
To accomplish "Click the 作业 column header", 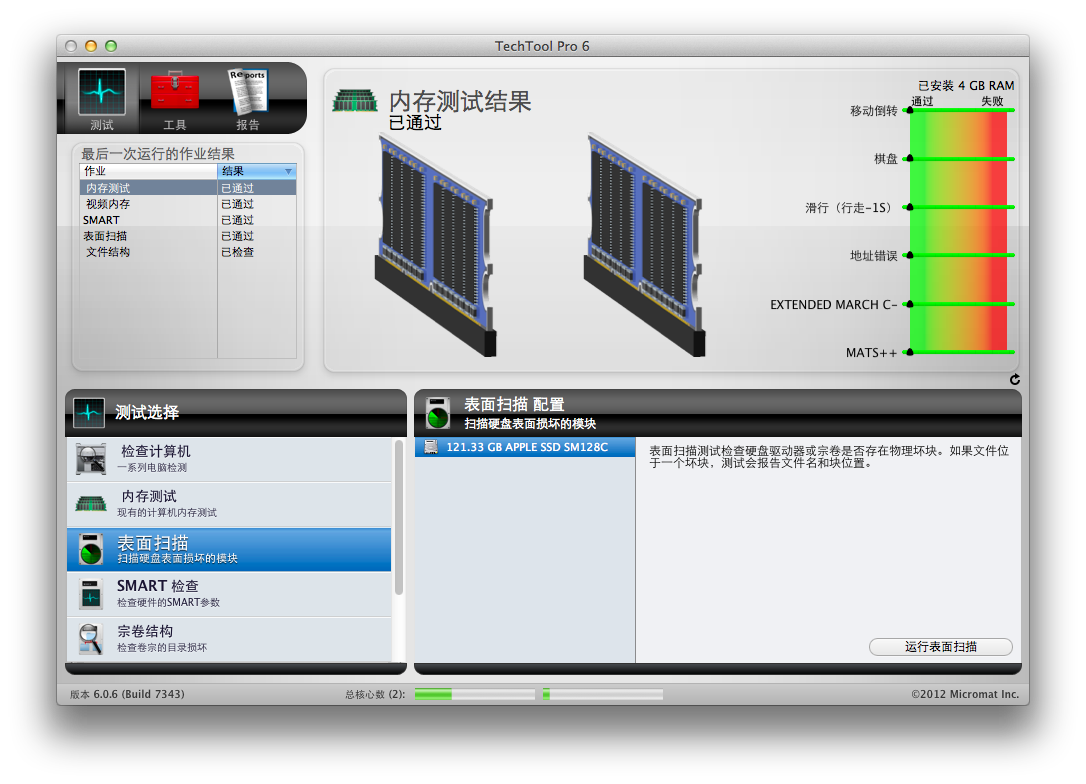I will tap(149, 171).
